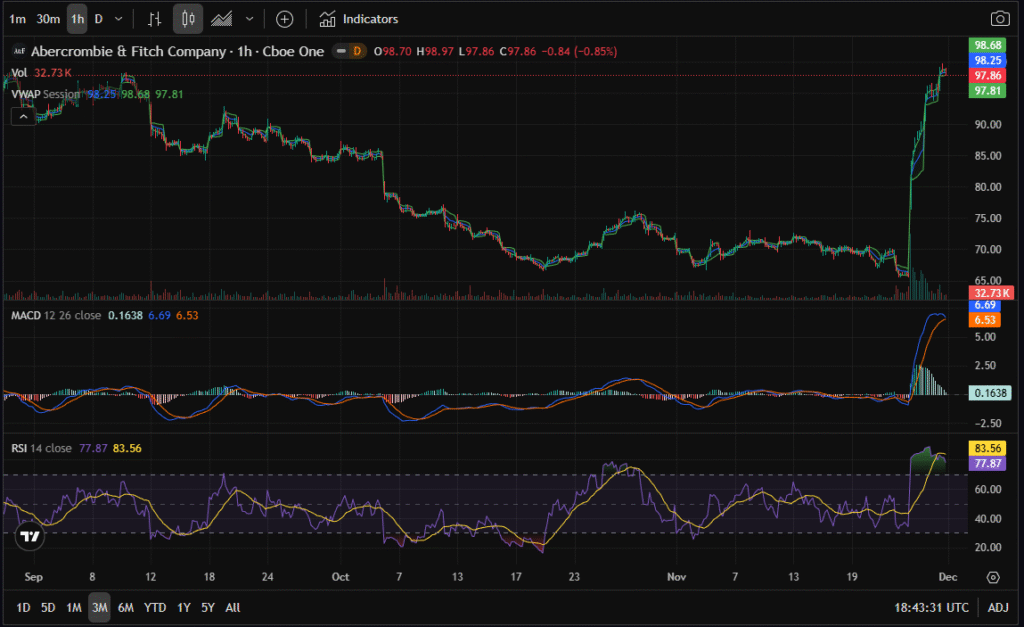This screenshot has width=1024, height=627.
Task: Expand the chart type dropdown arrow
Action: point(249,19)
